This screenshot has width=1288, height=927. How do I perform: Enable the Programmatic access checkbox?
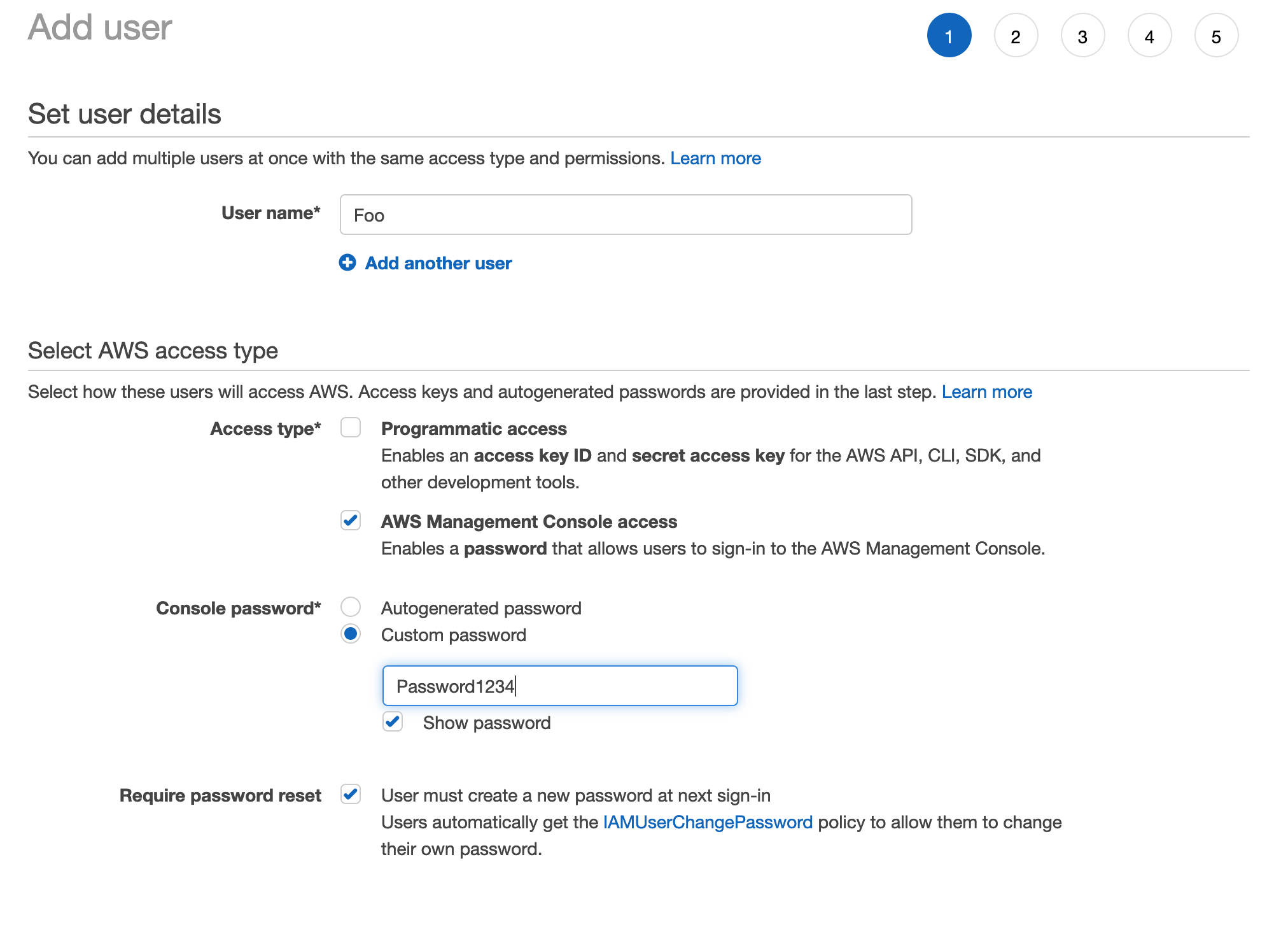(x=351, y=427)
